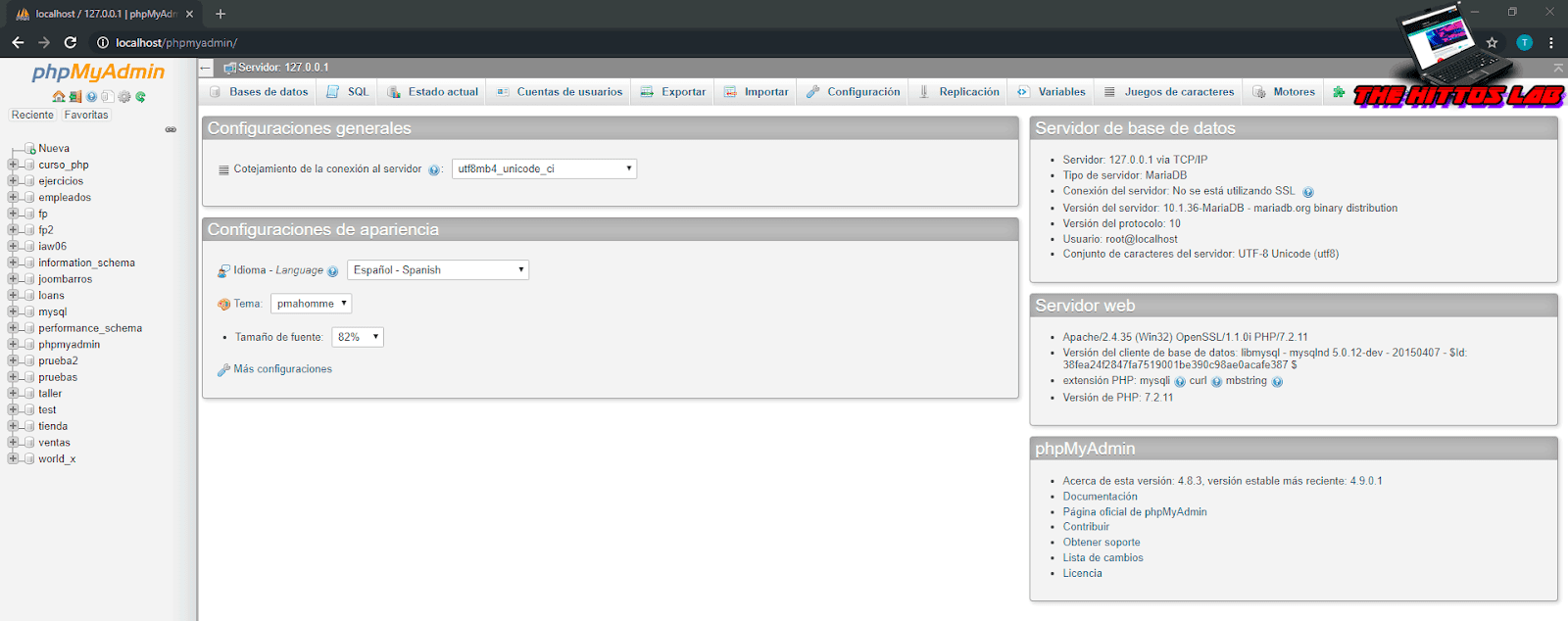This screenshot has height=621, width=1568.
Task: Click the help icon after mysqli extension
Action: point(1180,382)
